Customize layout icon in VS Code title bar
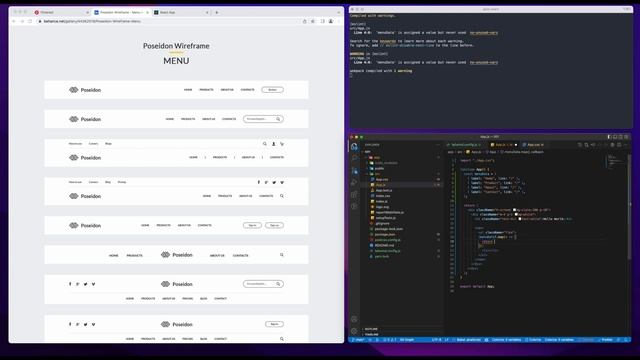The width and height of the screenshot is (640, 360). [x=627, y=137]
